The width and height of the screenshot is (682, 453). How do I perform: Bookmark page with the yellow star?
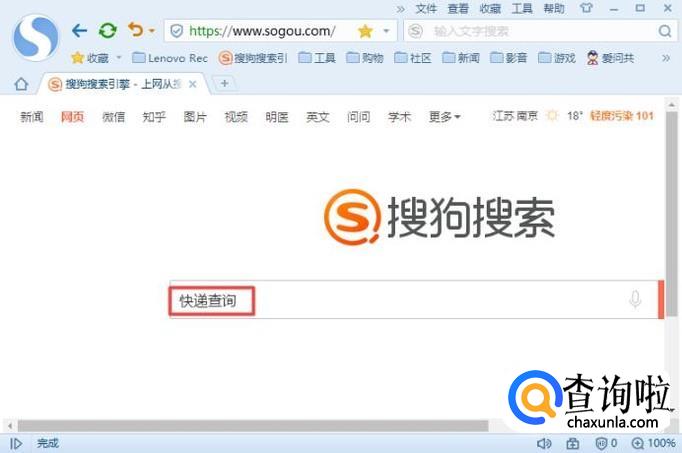pyautogui.click(x=365, y=31)
